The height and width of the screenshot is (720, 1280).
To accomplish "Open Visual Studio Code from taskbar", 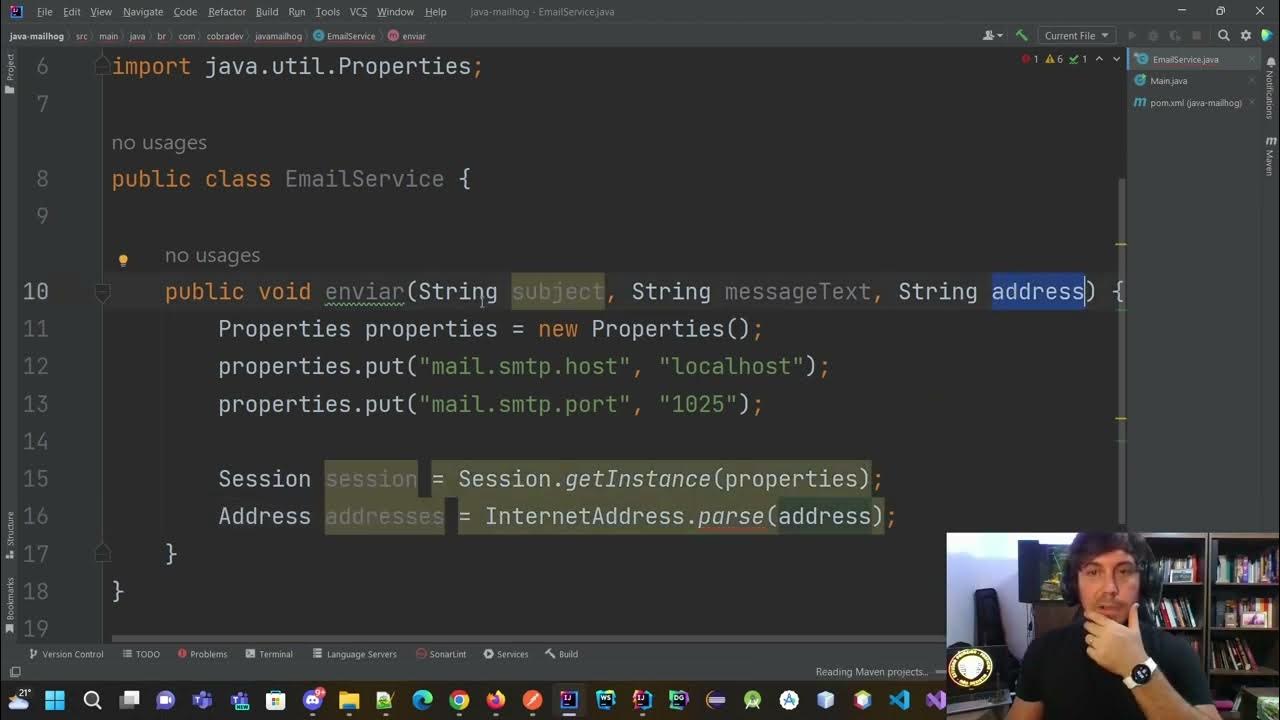I will click(x=899, y=700).
